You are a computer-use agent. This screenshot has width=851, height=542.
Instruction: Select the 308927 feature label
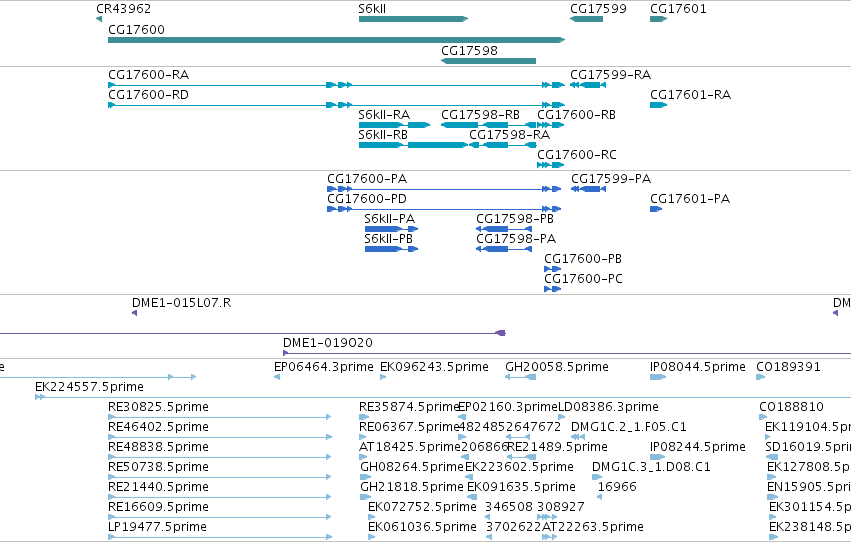tap(561, 508)
